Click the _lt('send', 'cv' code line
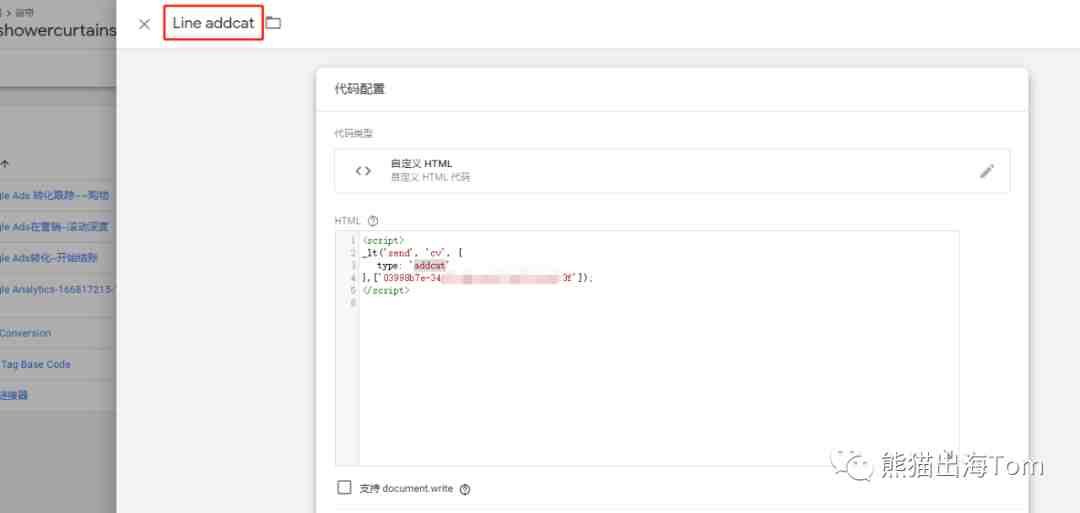 point(413,253)
